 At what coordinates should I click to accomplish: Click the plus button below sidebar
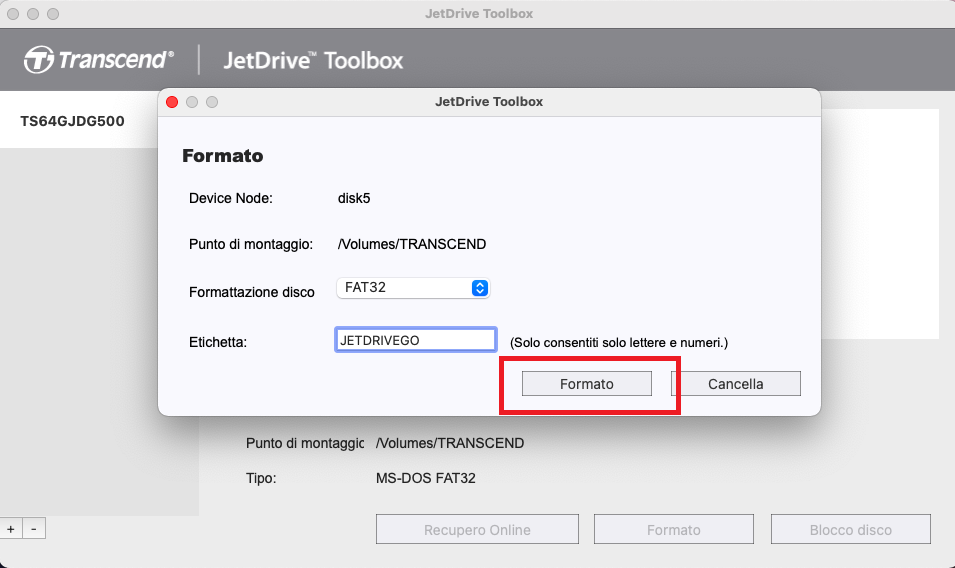coord(11,529)
